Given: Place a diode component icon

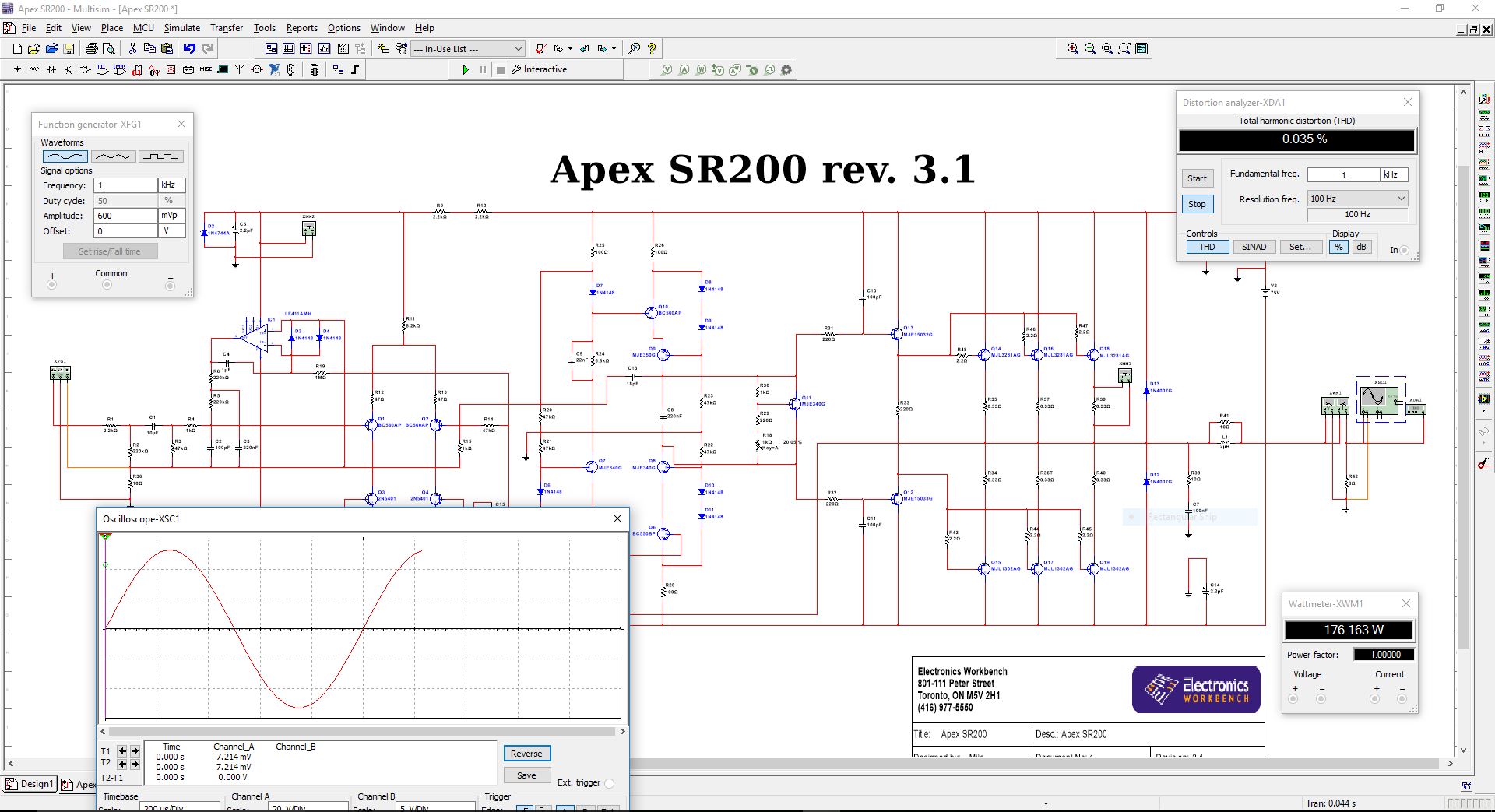Looking at the screenshot, I should coord(51,69).
